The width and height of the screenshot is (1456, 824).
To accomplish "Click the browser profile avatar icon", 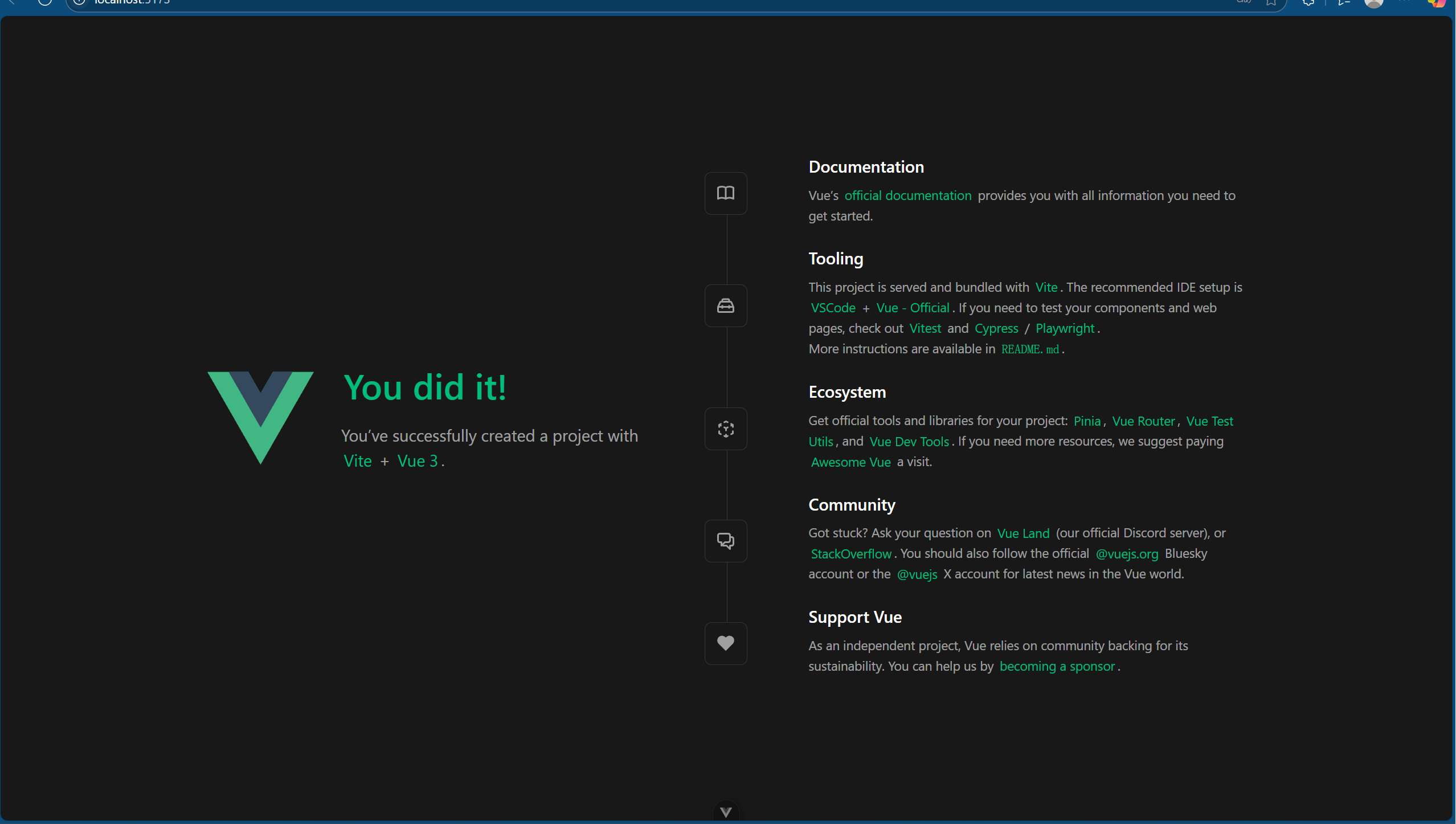I will pos(1373,3).
